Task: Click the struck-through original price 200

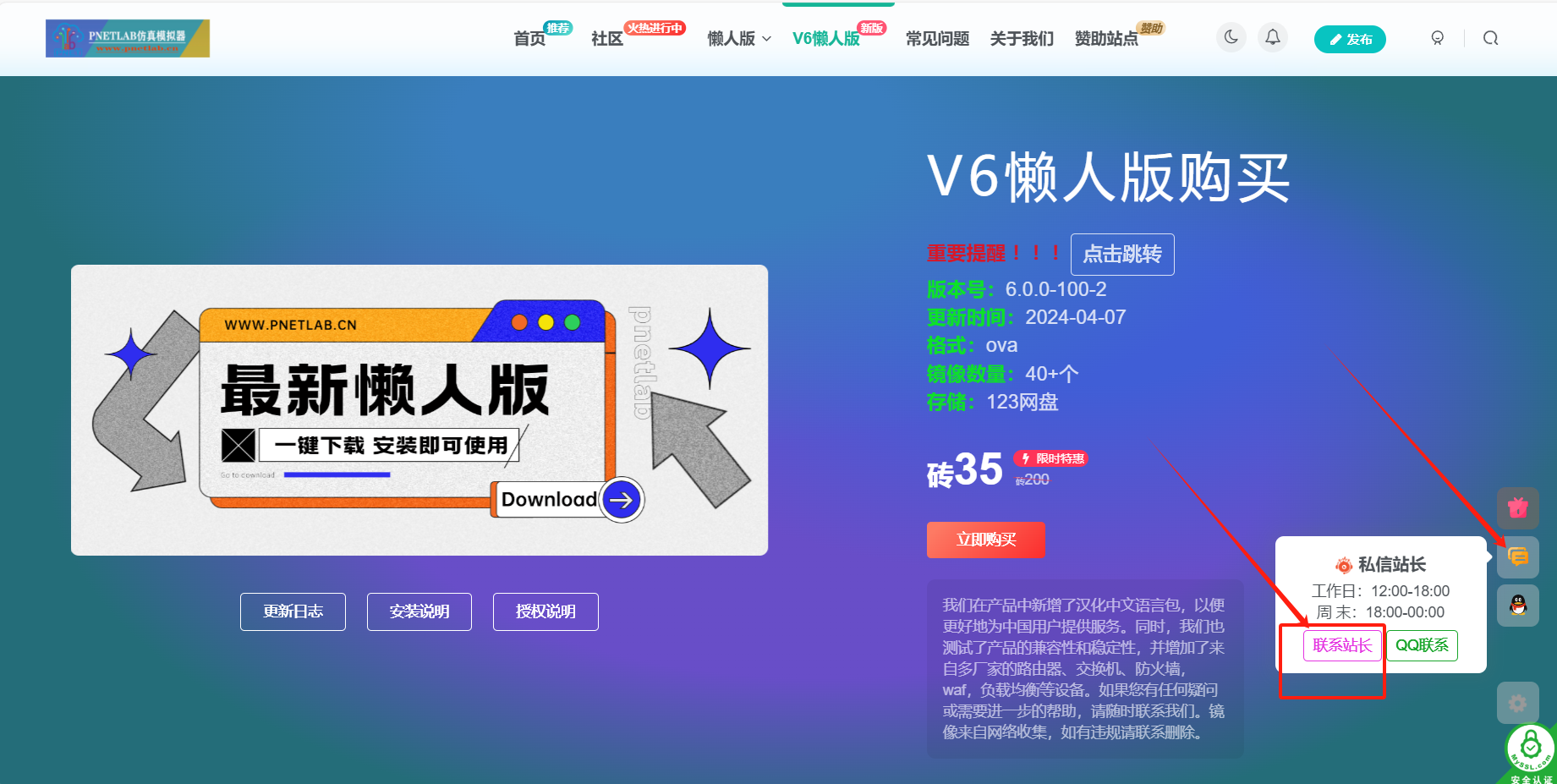Action: (1033, 480)
